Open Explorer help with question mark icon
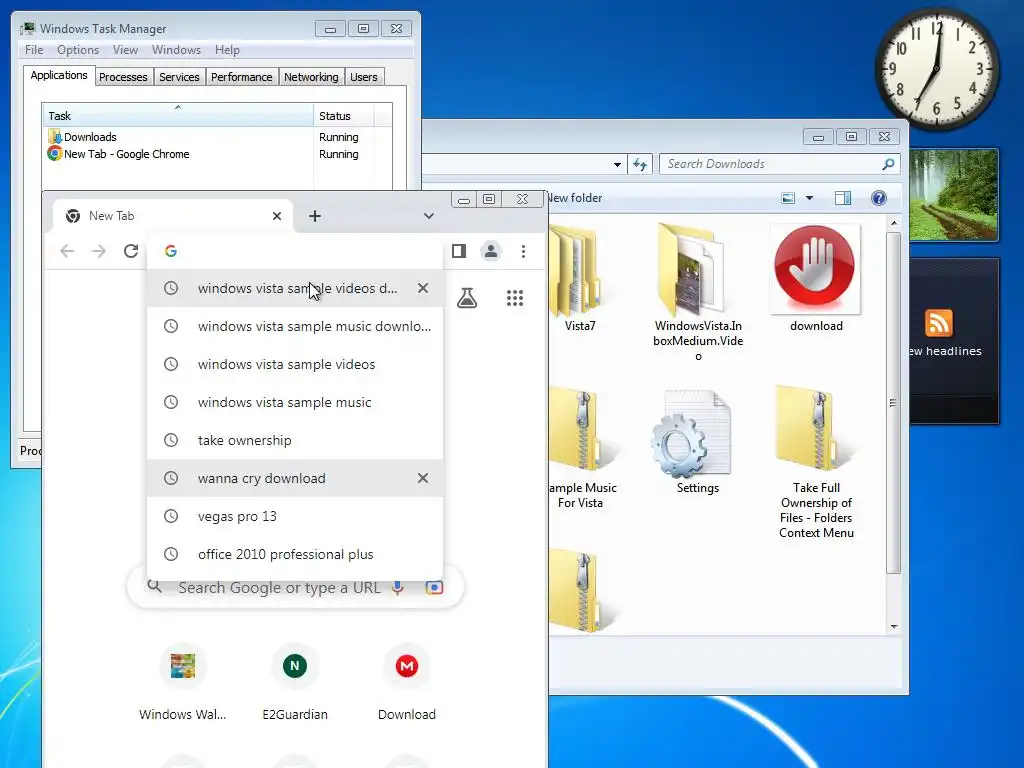 coord(879,198)
